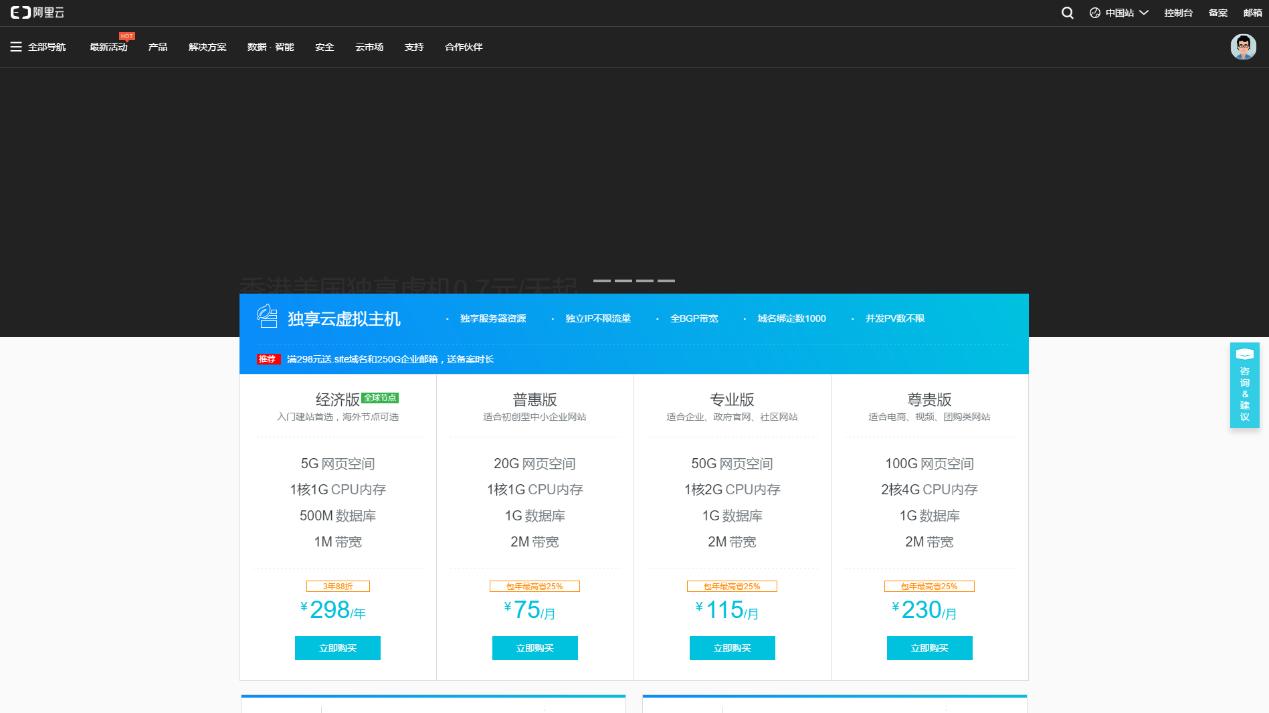Select the 云市场 menu item

click(369, 47)
